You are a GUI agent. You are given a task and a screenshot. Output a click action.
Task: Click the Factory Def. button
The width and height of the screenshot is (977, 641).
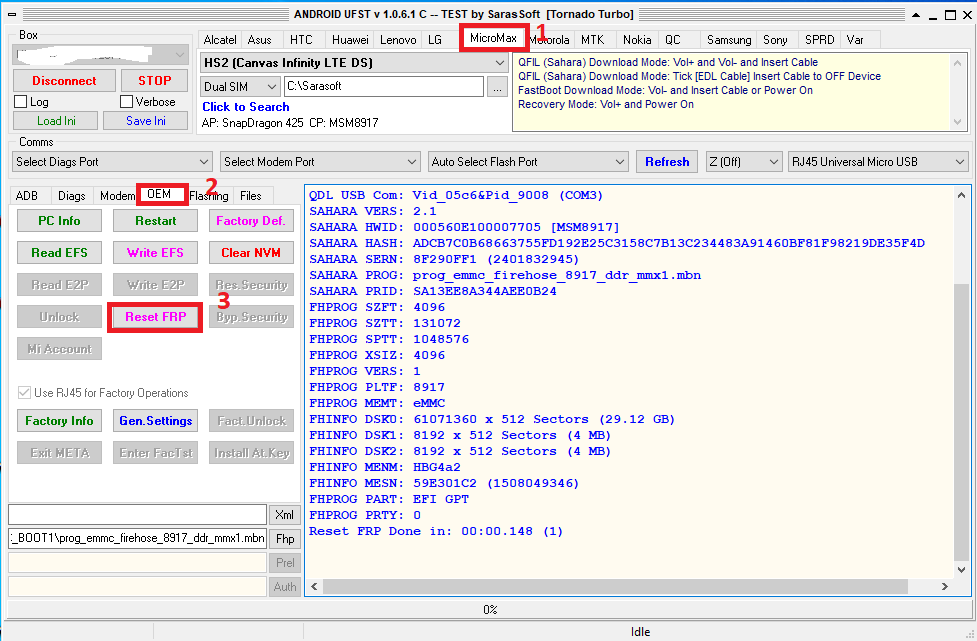point(251,221)
